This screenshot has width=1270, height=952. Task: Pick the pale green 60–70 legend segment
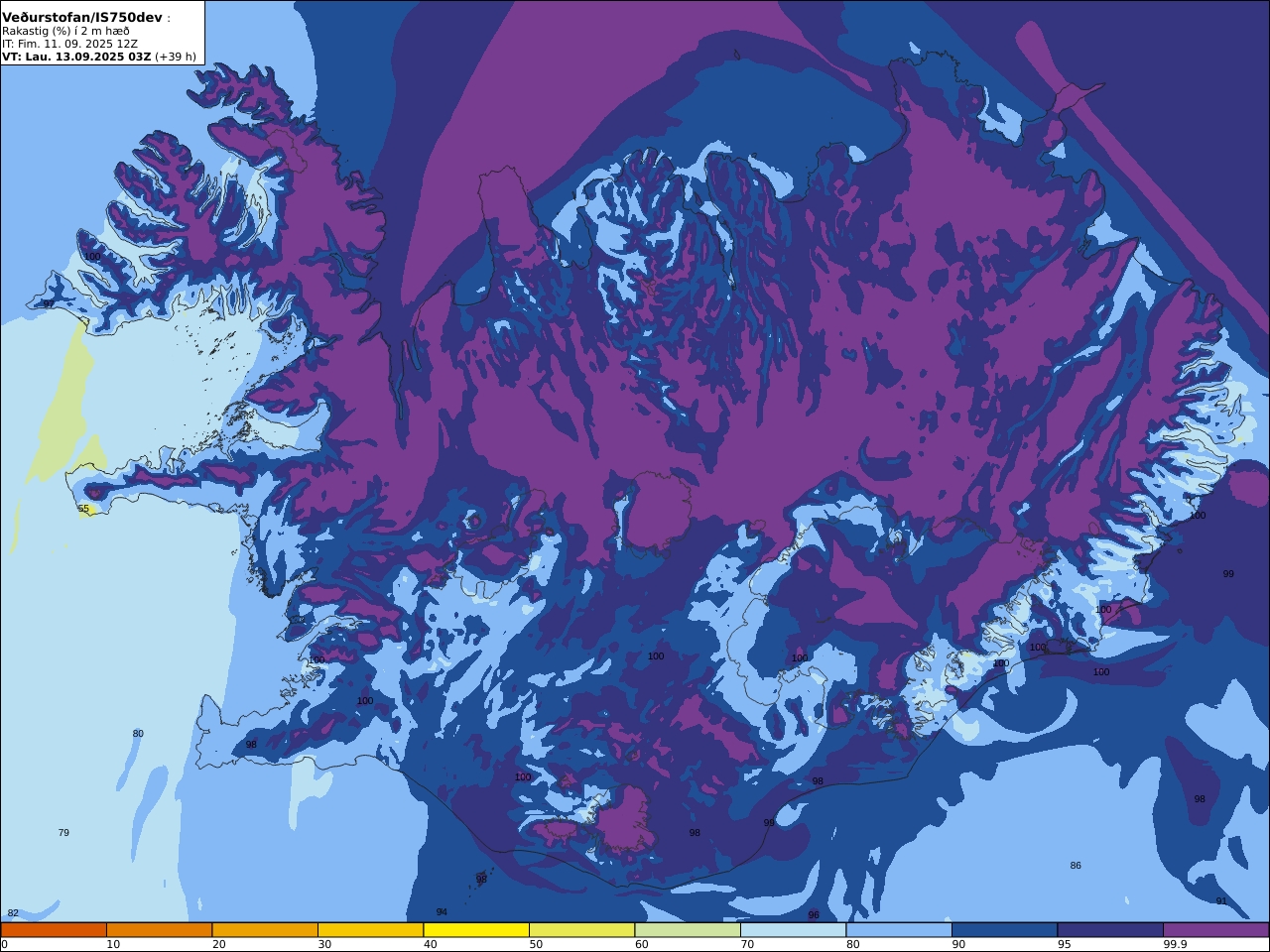(x=688, y=930)
